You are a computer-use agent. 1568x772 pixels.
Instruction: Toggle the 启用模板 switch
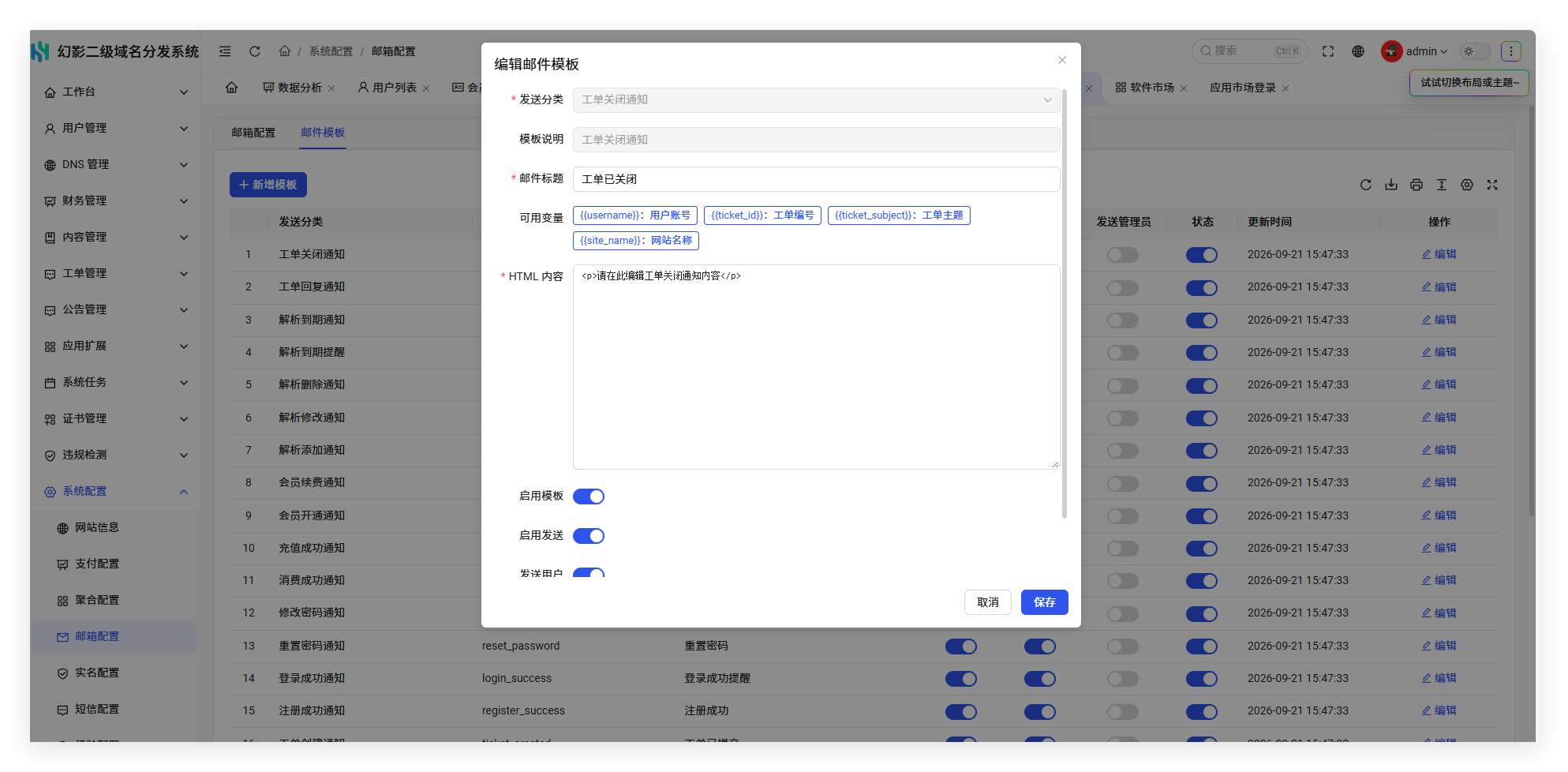point(589,497)
